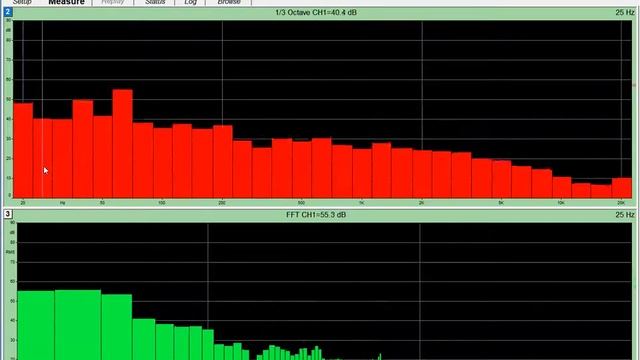Open the Log tab

[190, 2]
